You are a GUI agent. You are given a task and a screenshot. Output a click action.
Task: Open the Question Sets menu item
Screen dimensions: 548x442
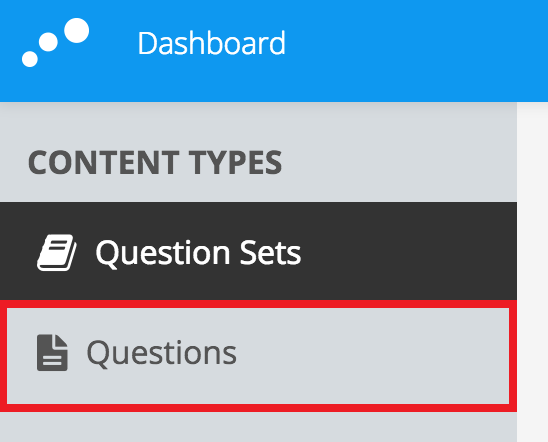(x=258, y=251)
